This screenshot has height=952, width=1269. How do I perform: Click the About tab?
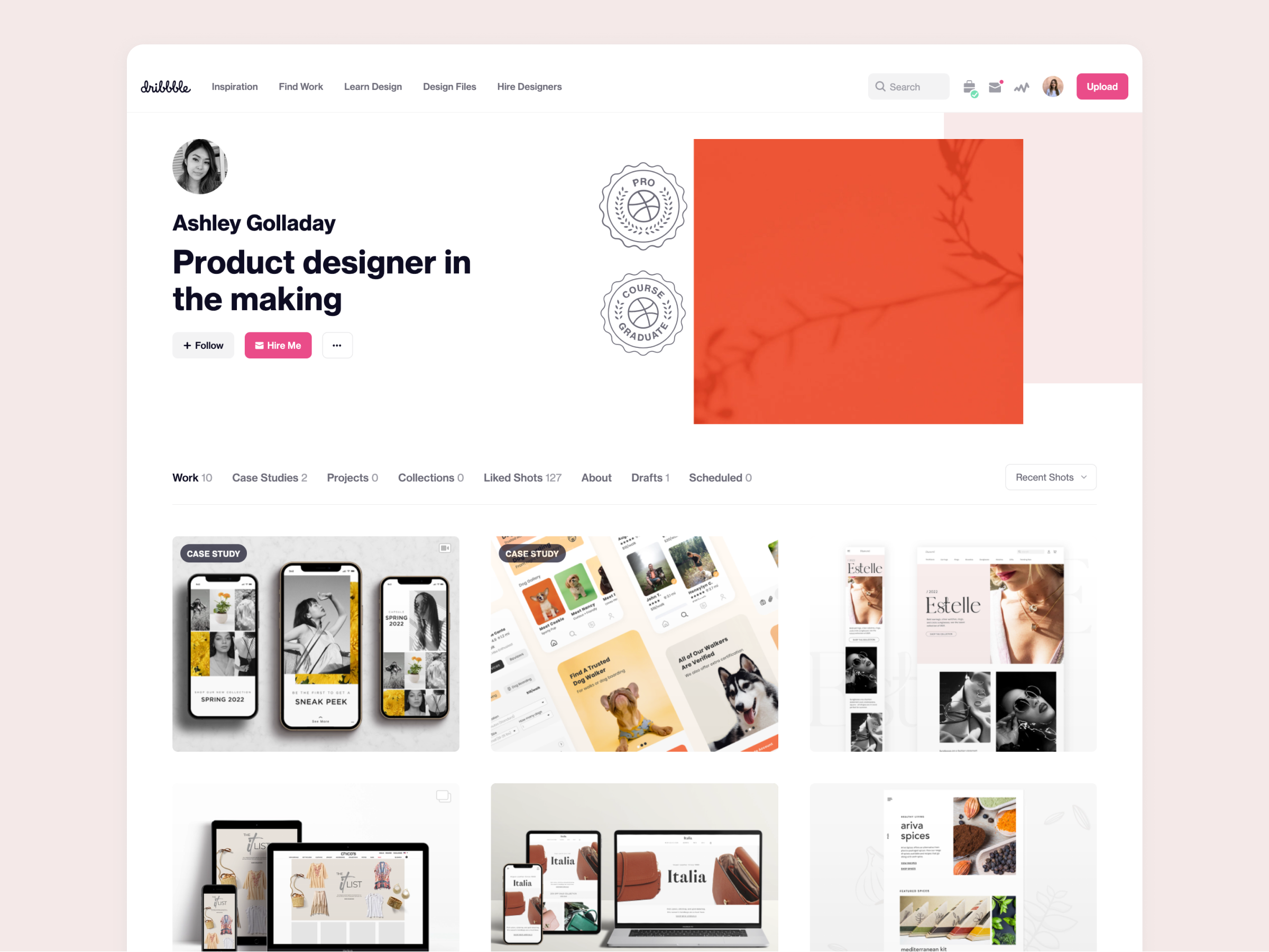pos(597,477)
